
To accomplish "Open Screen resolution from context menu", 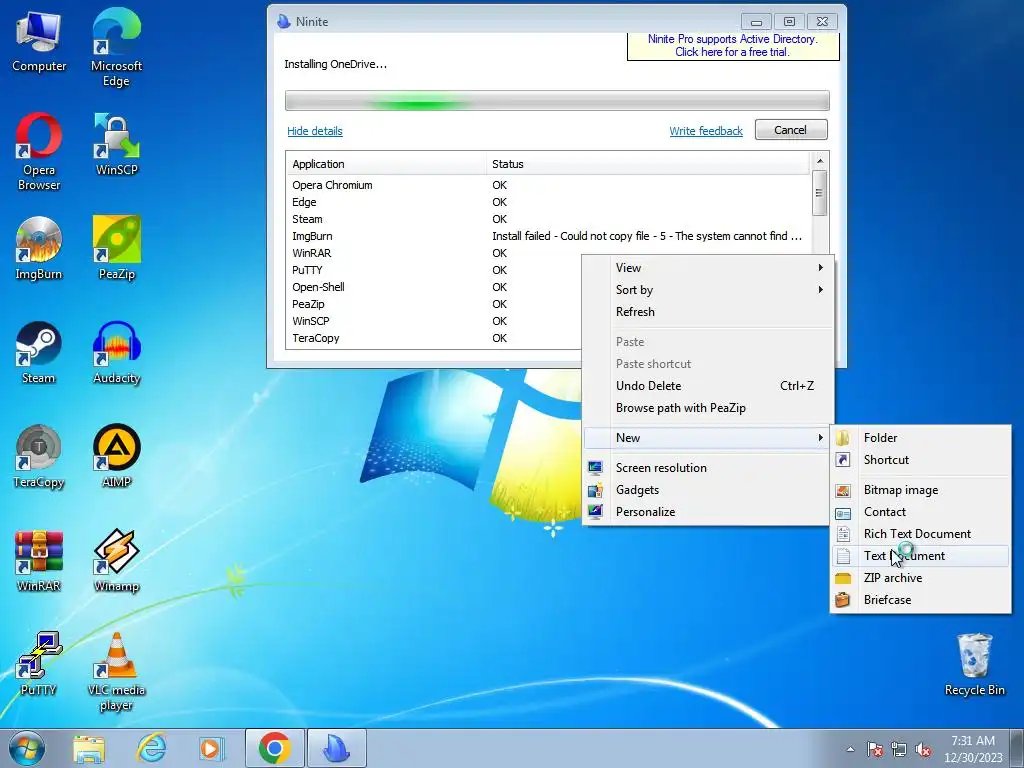I will 708,468.
